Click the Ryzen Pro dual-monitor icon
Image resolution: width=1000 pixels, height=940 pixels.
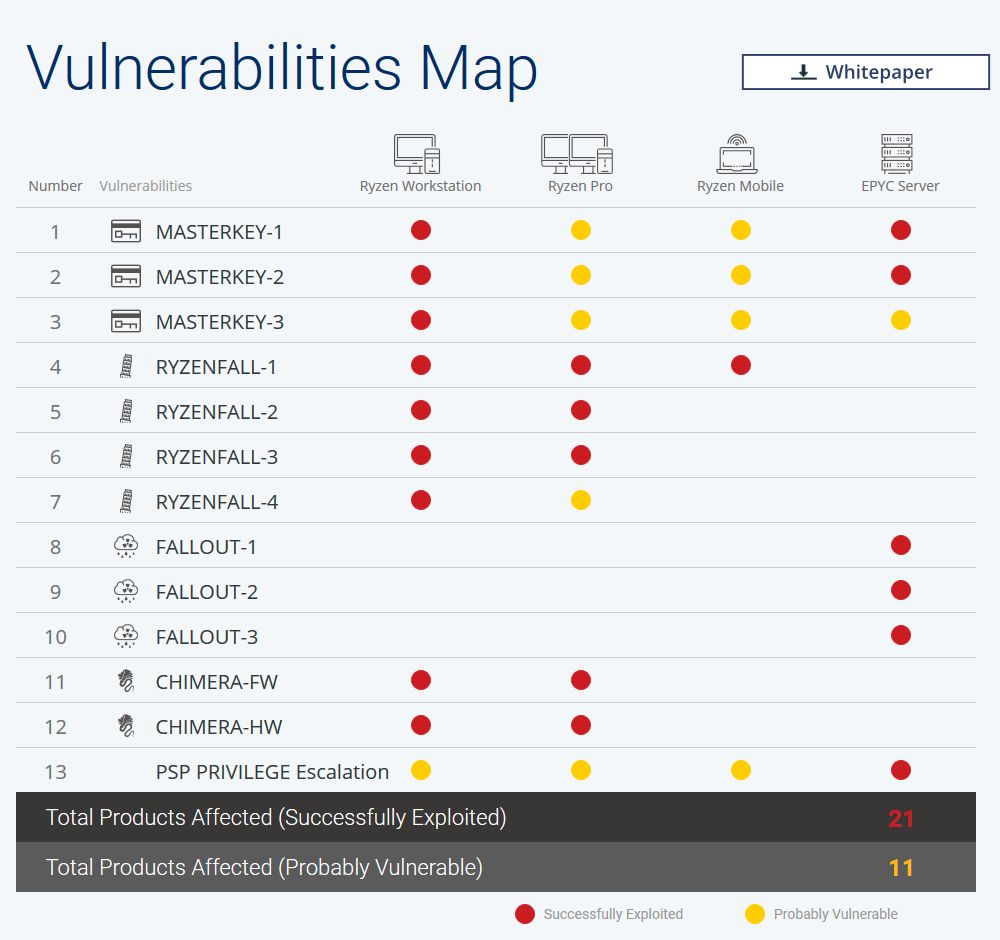[x=577, y=154]
